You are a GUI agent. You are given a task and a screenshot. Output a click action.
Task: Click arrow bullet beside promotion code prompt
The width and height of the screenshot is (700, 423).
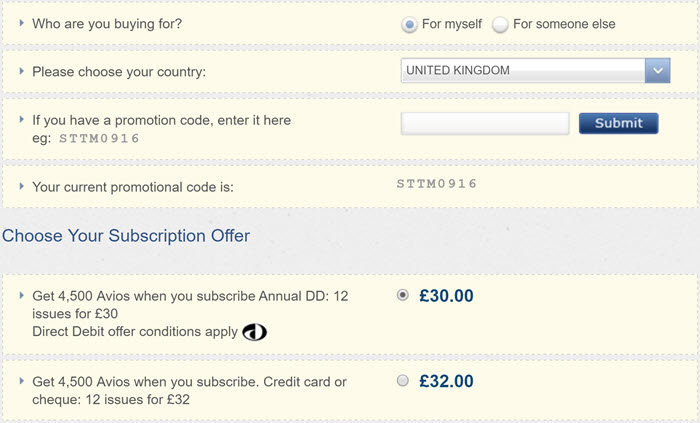click(x=21, y=119)
